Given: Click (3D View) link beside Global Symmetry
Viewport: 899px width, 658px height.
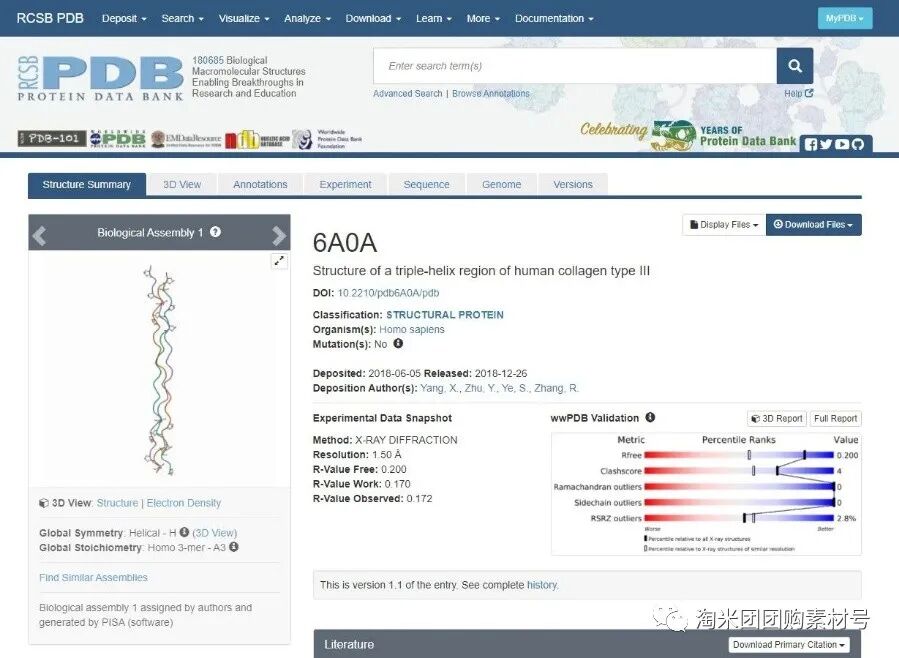Looking at the screenshot, I should pos(214,533).
